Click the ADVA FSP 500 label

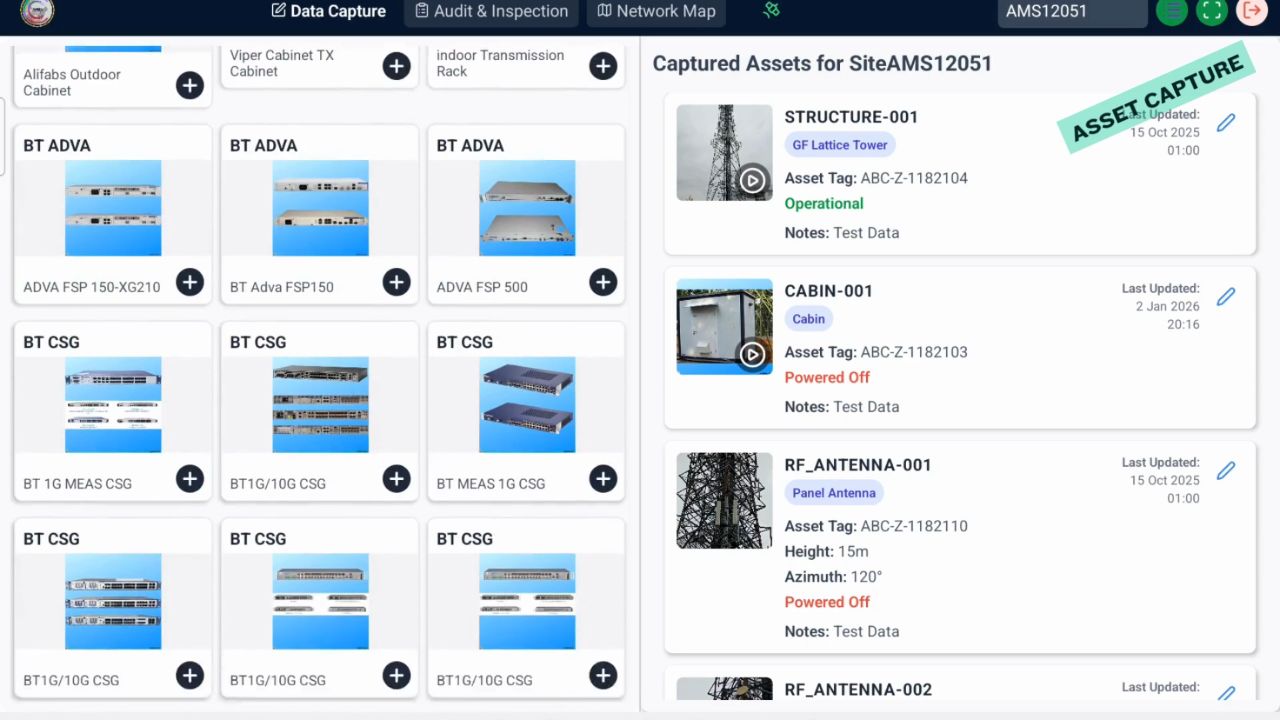click(482, 287)
